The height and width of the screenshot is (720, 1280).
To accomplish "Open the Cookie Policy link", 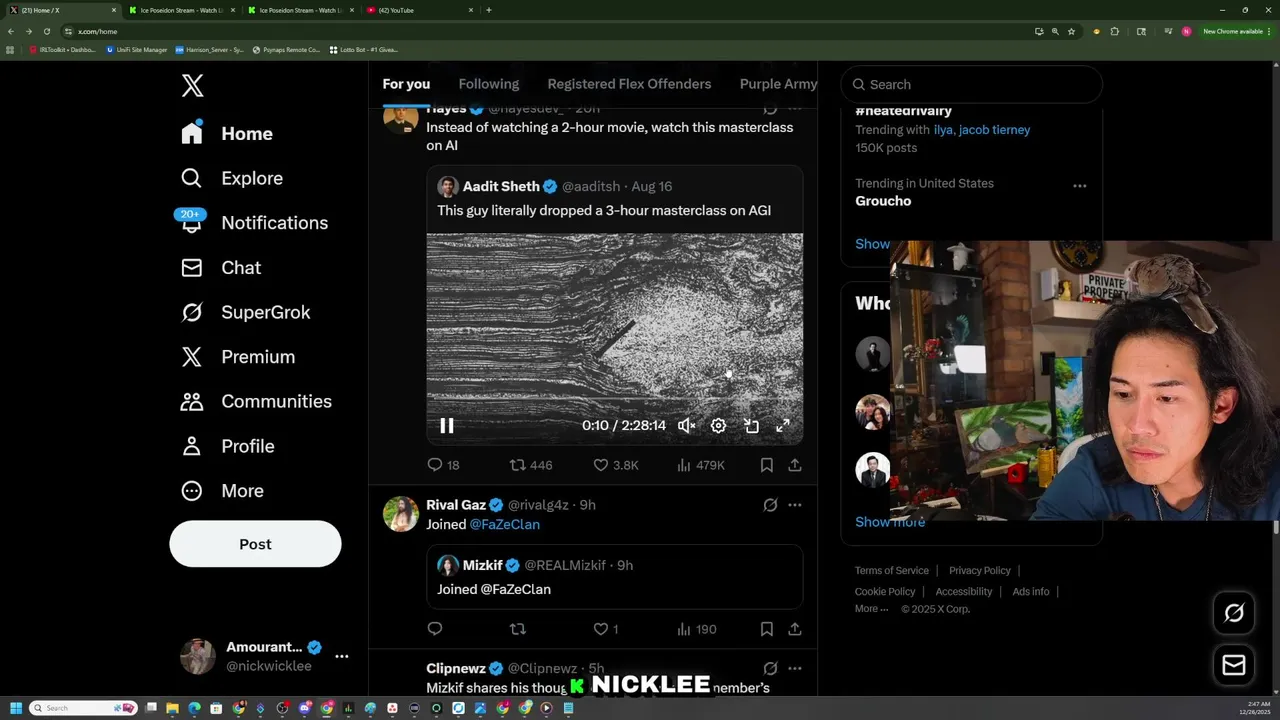I will point(885,591).
